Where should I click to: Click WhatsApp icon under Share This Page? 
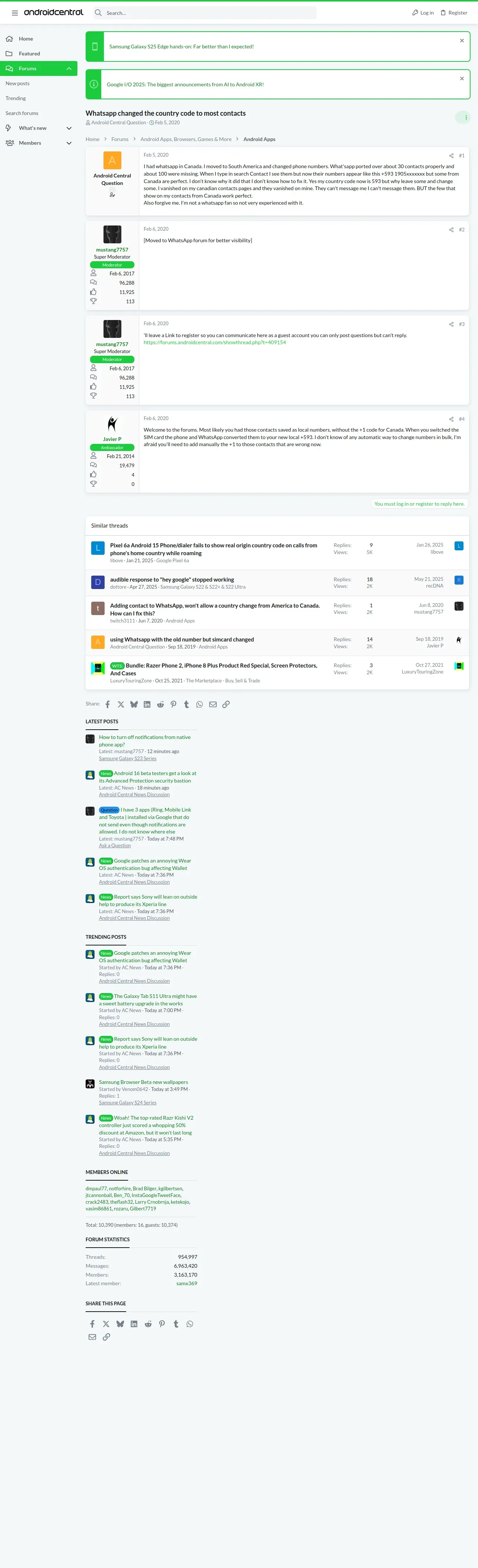pyautogui.click(x=190, y=1324)
